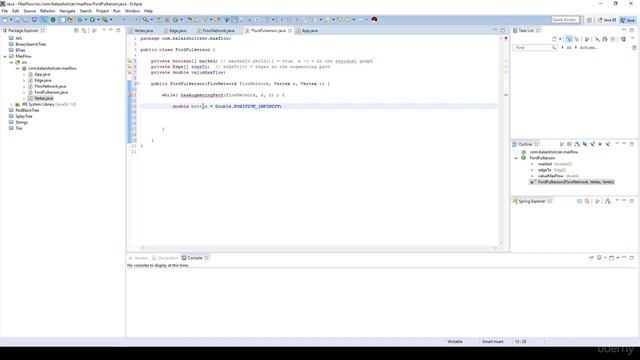Switch to the Java perspective
Screen dimensions: 640x360
[x=628, y=20]
